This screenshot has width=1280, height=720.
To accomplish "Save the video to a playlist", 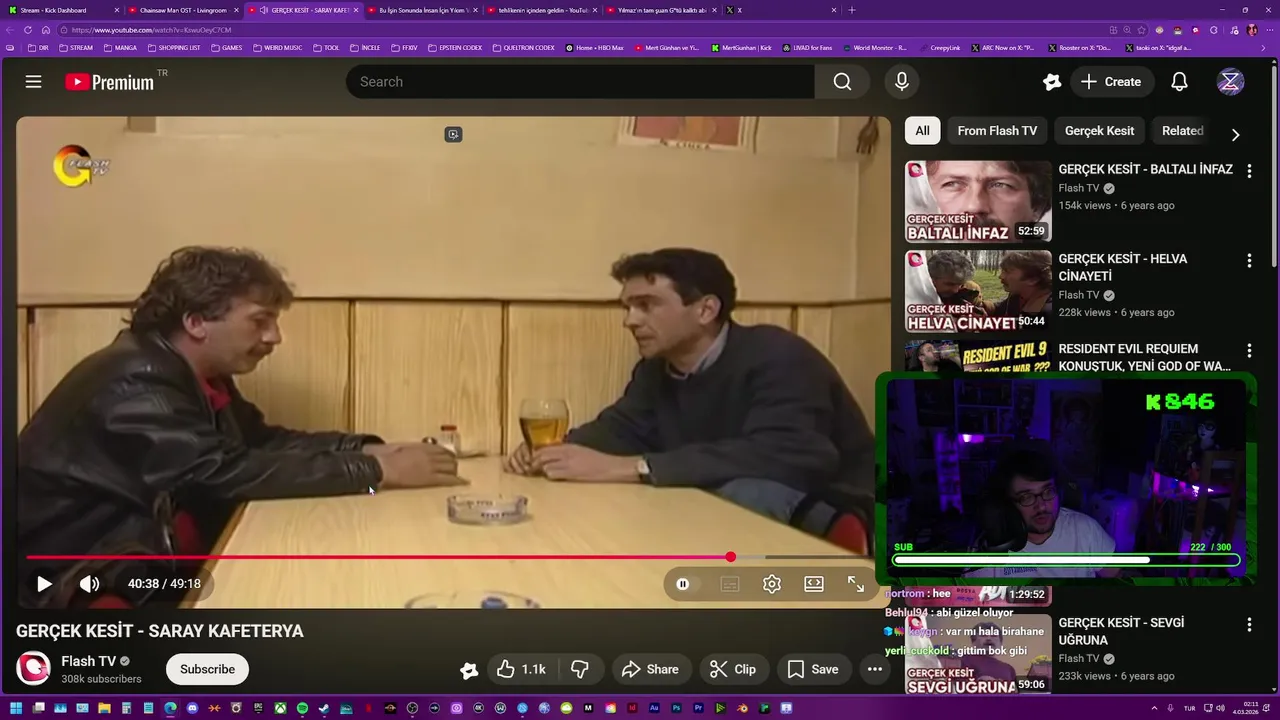I will [813, 669].
